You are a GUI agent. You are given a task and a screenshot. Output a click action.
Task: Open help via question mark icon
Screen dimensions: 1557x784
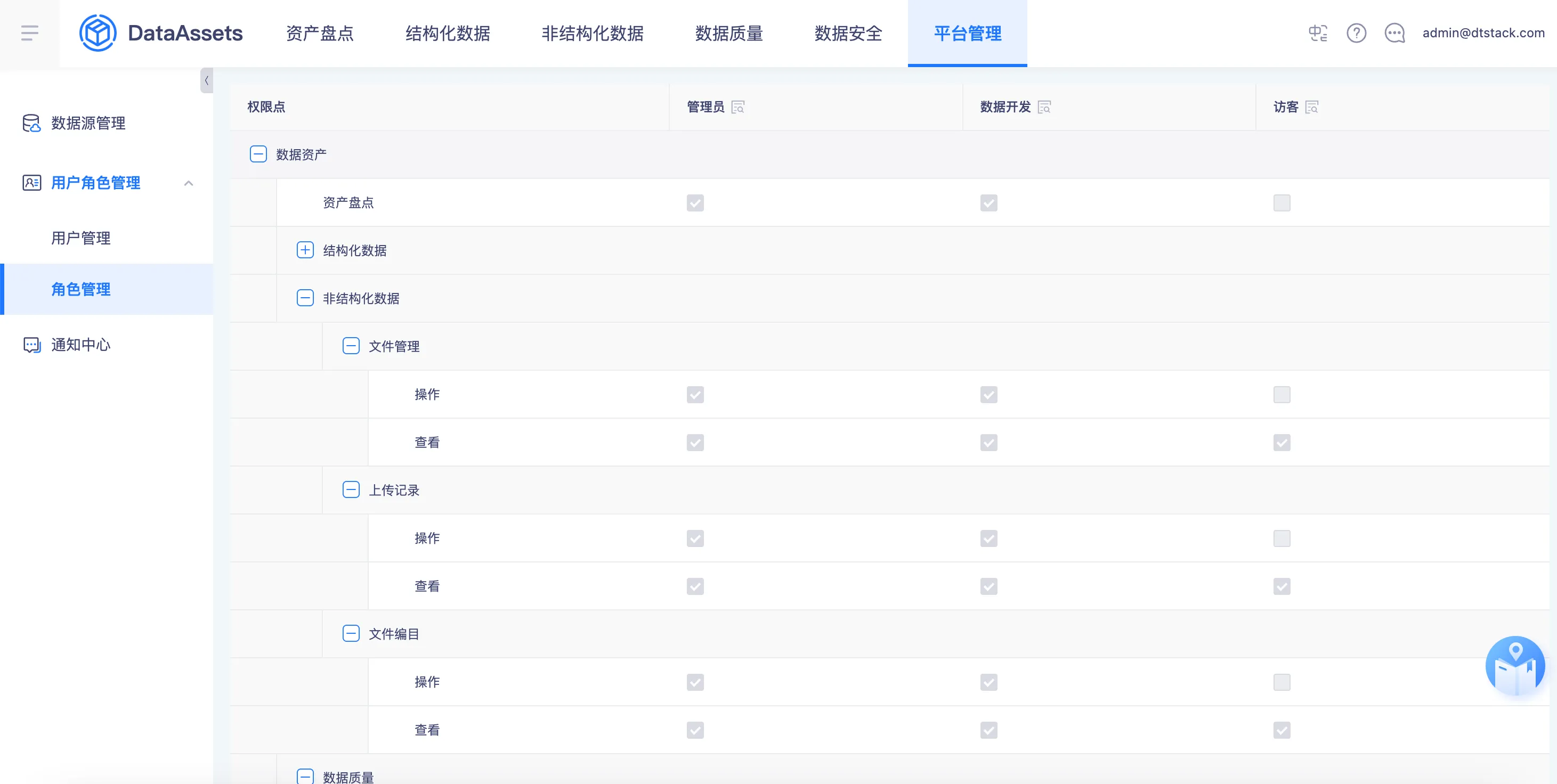1356,32
